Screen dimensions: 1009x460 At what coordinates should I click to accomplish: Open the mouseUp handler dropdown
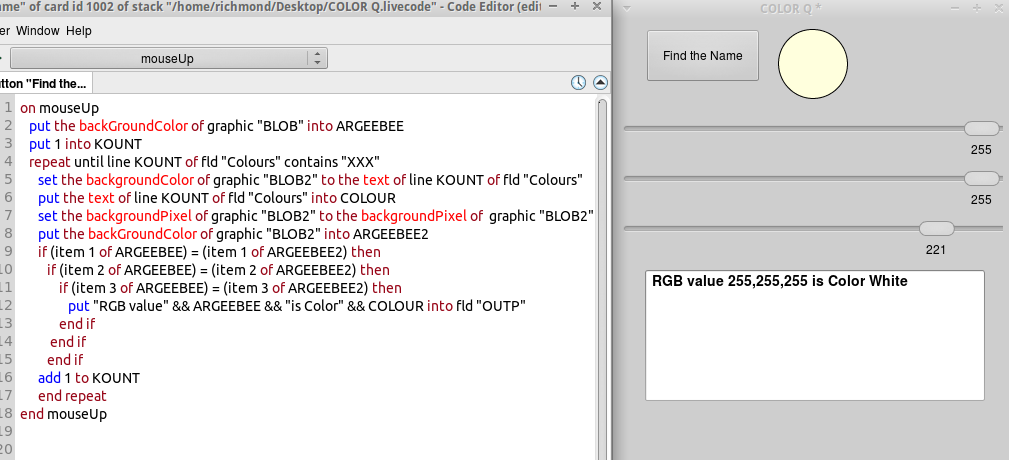tap(168, 58)
